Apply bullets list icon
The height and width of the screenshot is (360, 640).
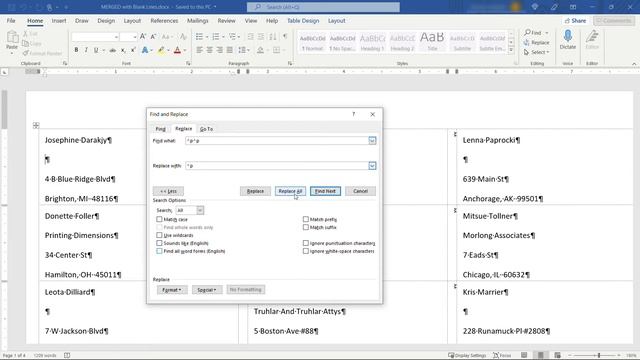pyautogui.click(x=199, y=37)
